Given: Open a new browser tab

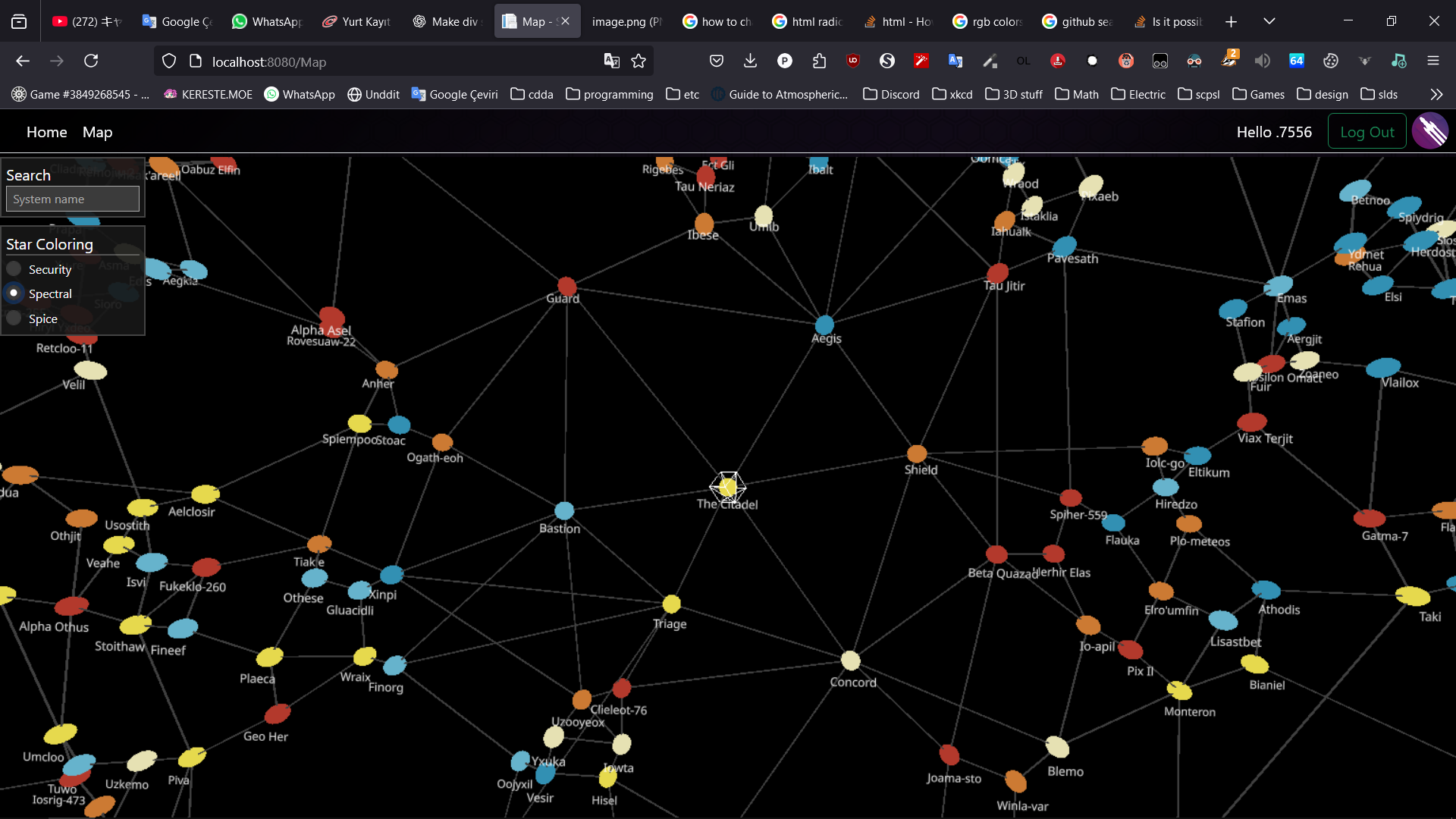Looking at the screenshot, I should click(x=1231, y=22).
